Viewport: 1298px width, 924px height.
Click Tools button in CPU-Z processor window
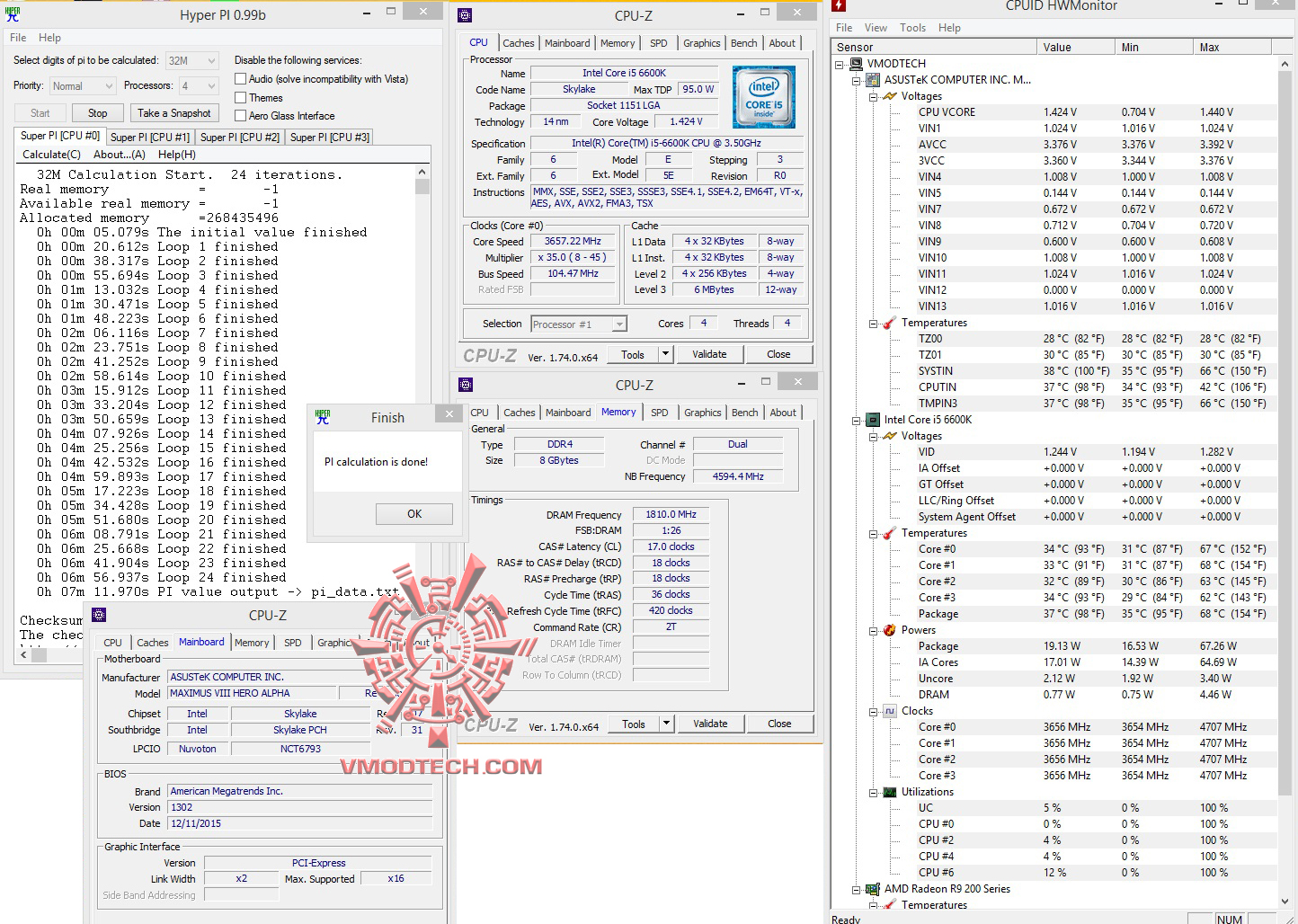tap(633, 354)
